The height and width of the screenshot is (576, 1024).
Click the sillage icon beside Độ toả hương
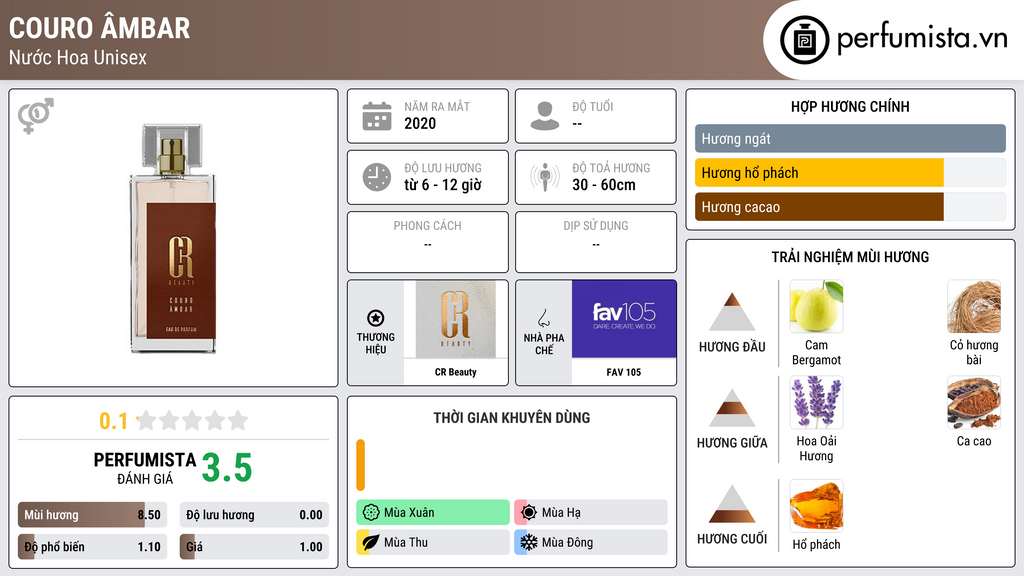click(x=545, y=177)
